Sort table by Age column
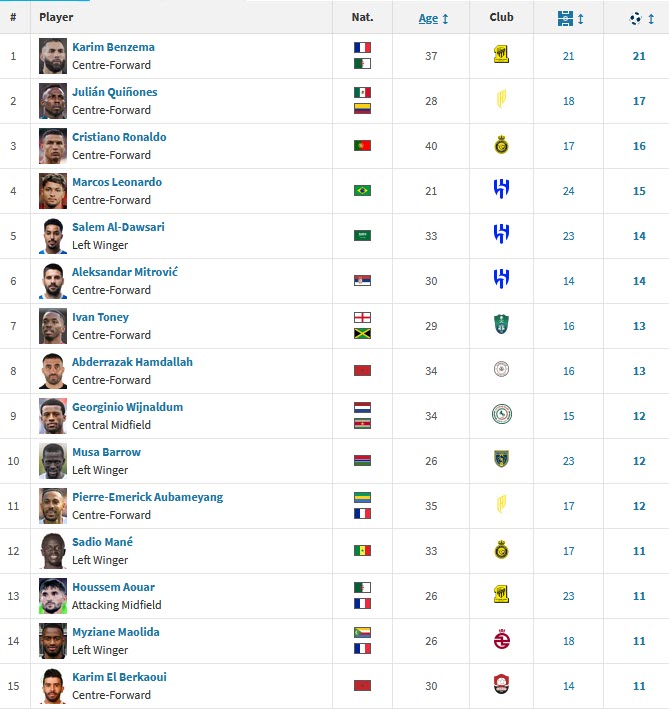 coord(433,19)
